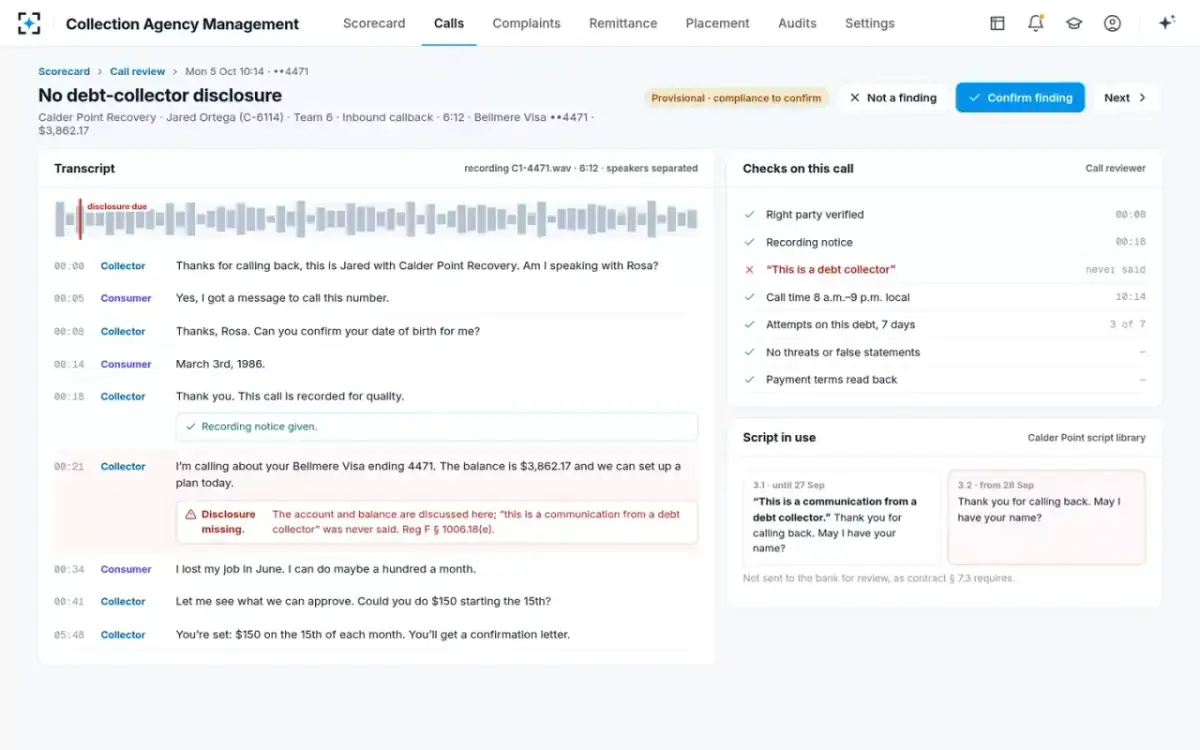
Task: Go to the Placement tab
Action: [718, 23]
